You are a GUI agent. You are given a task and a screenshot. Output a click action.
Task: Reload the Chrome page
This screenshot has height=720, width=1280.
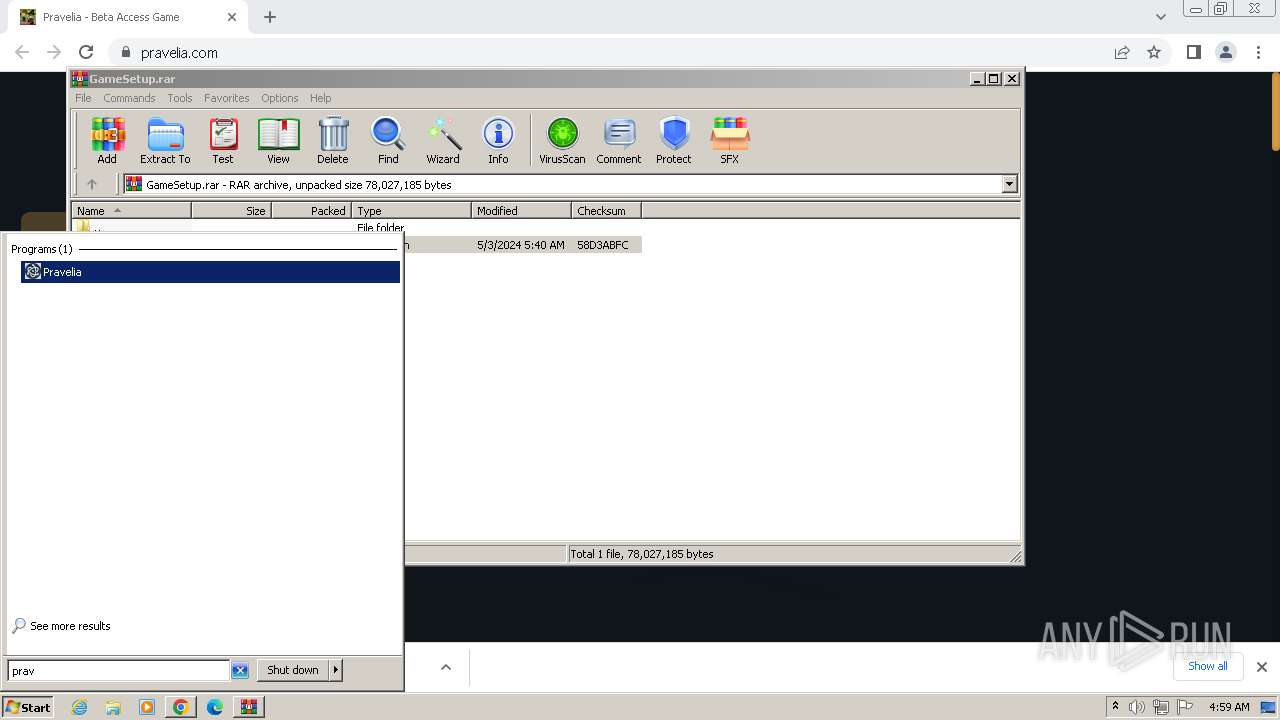click(x=86, y=52)
